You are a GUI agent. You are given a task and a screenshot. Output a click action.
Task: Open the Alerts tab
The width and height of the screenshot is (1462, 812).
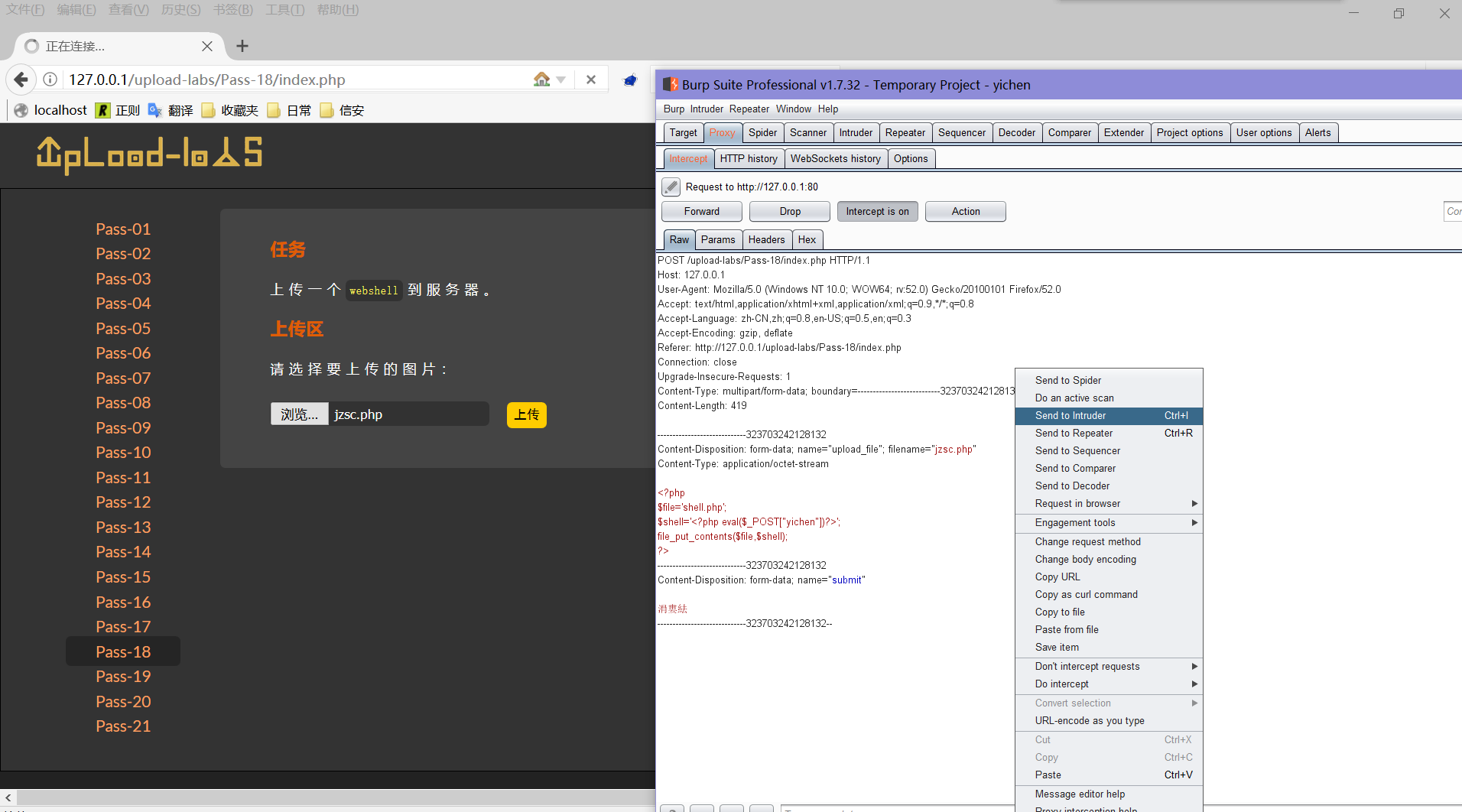point(1318,132)
